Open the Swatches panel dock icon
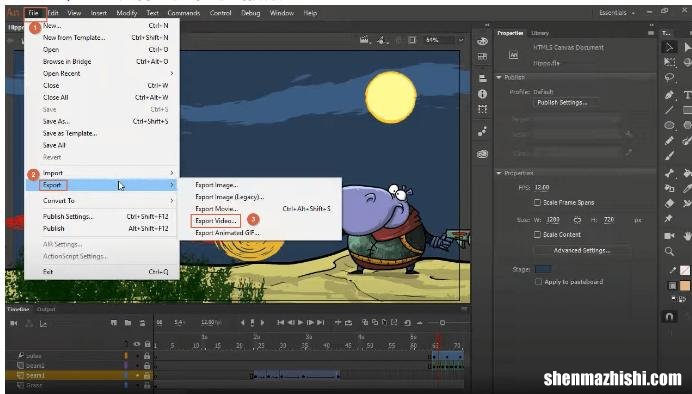 click(x=482, y=56)
